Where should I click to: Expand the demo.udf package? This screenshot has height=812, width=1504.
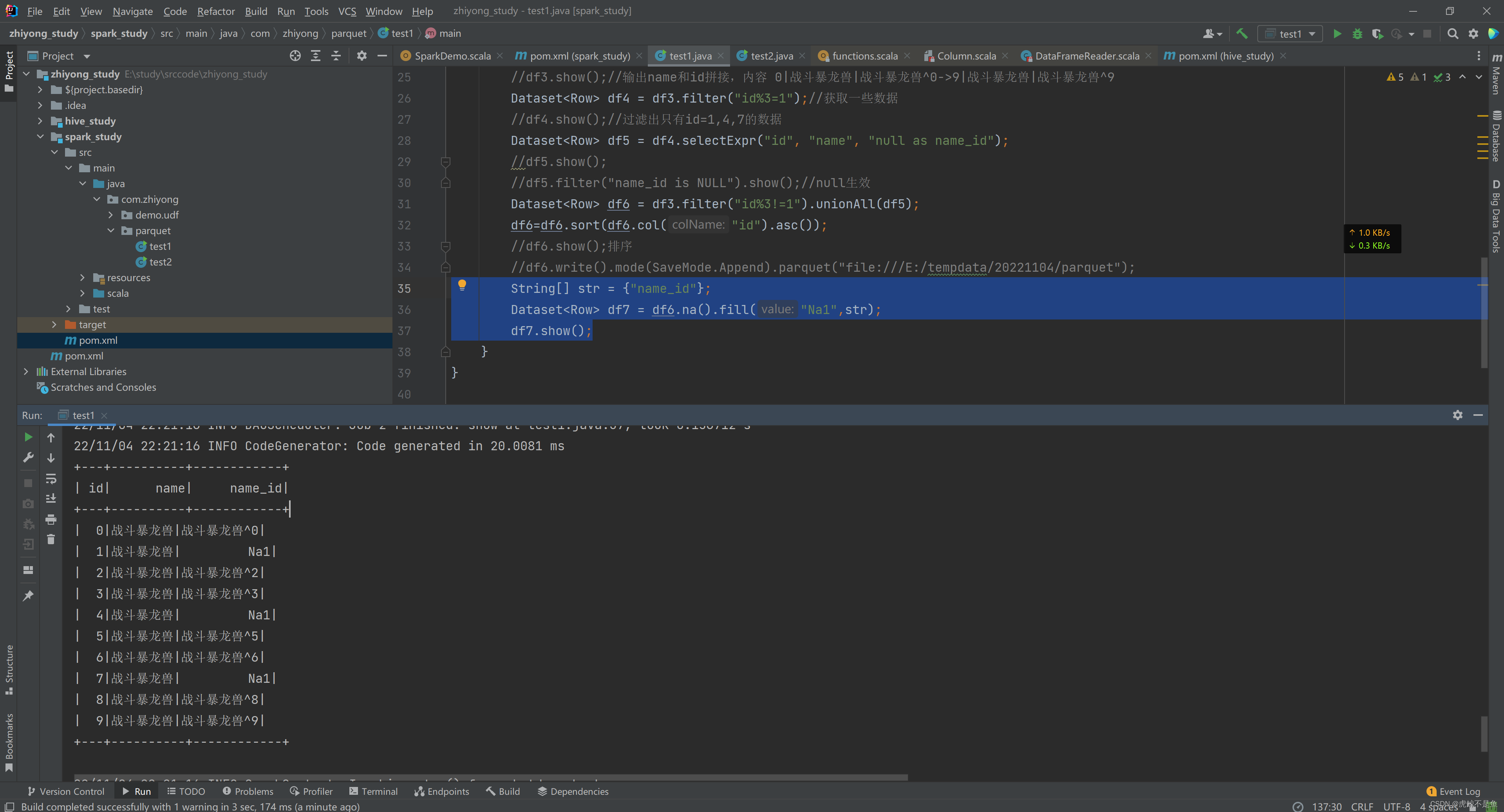pos(111,215)
